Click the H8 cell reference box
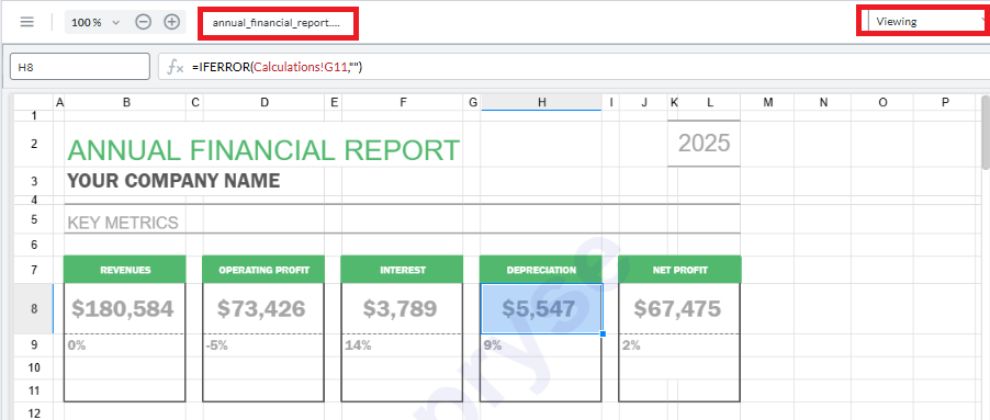 click(80, 66)
